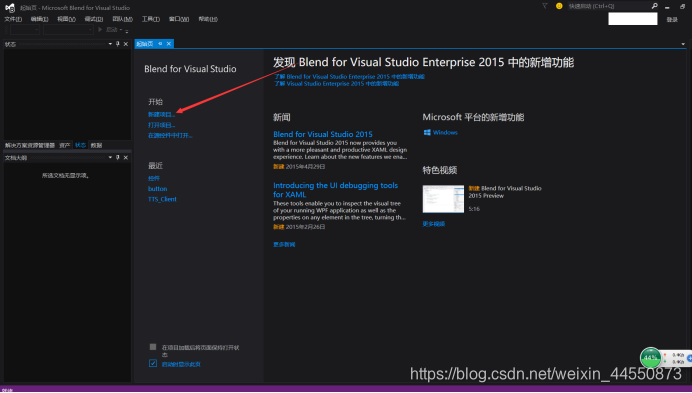Switch to the 资产 tab

[x=65, y=145]
